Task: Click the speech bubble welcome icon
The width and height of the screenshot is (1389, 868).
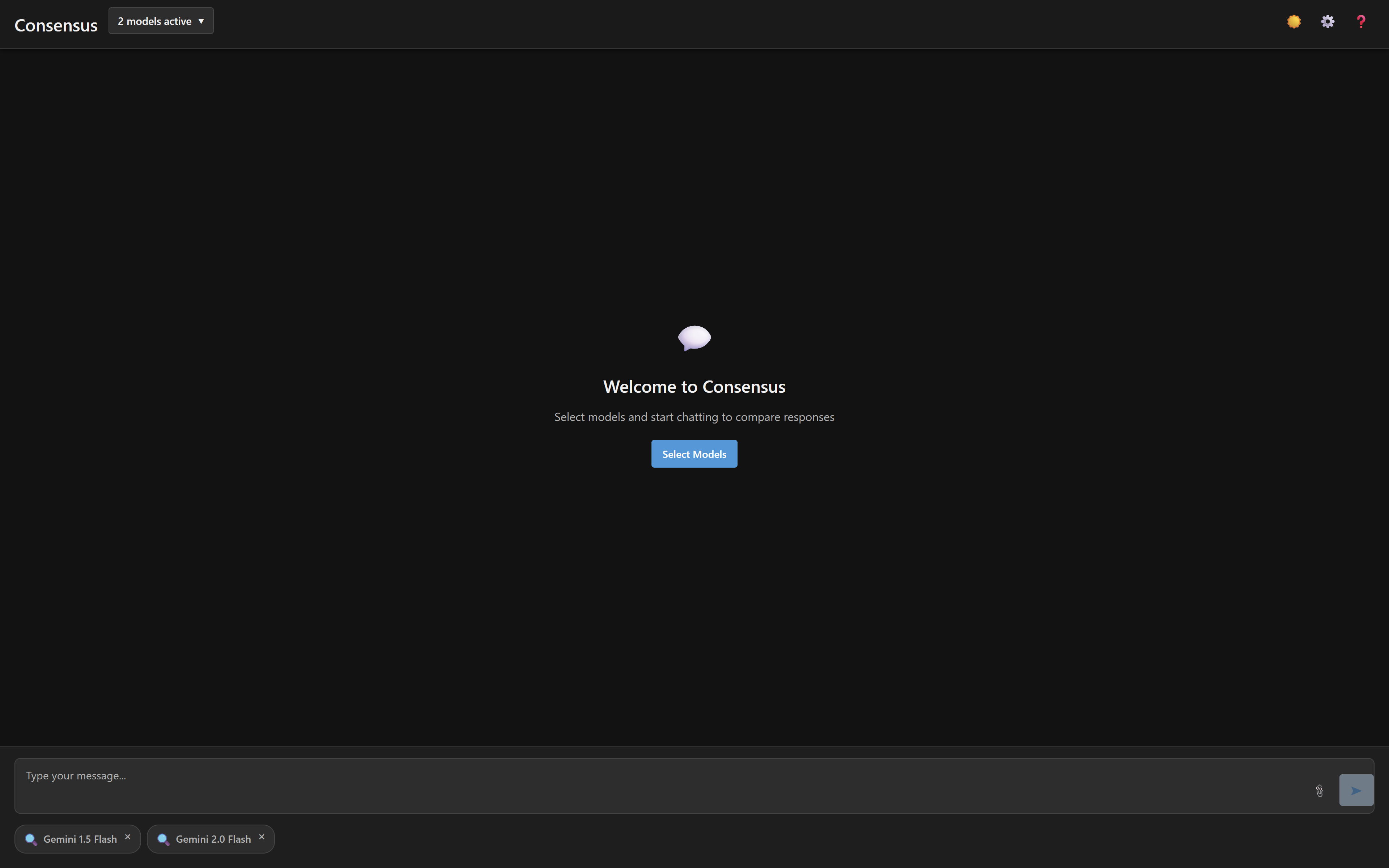Action: point(694,337)
